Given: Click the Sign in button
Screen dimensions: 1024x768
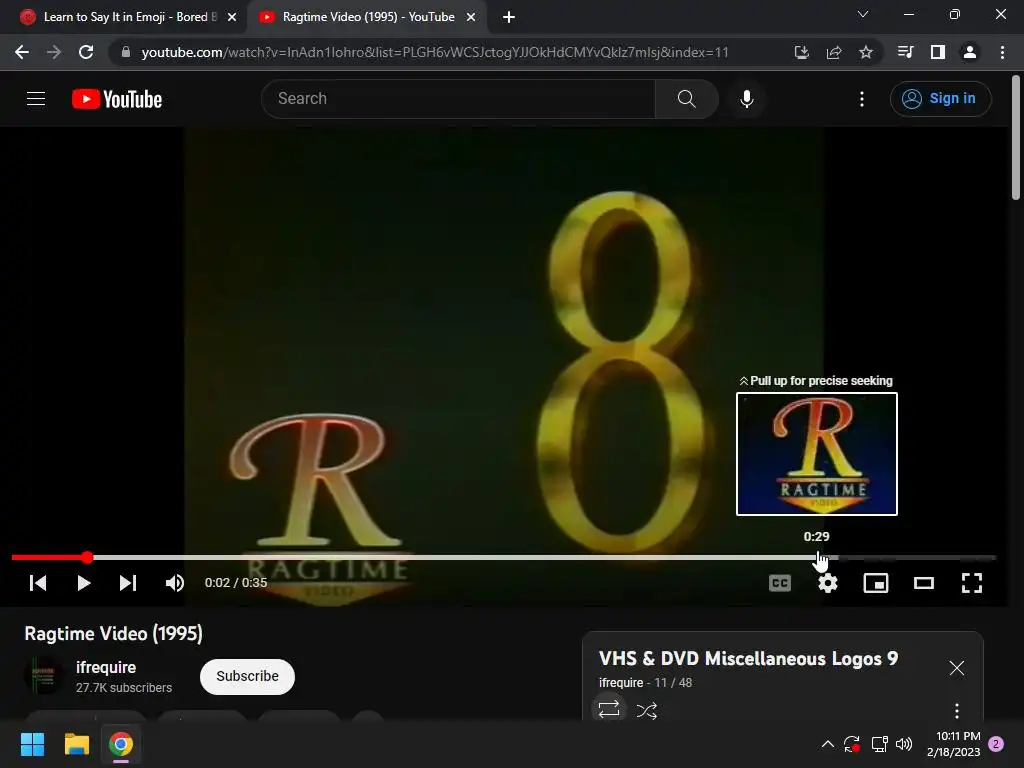Looking at the screenshot, I should pos(940,99).
